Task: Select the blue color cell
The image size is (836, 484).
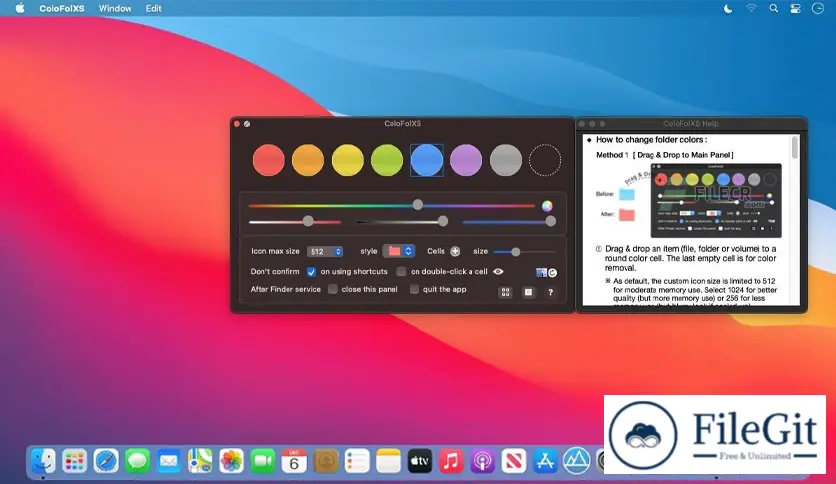Action: pos(427,160)
